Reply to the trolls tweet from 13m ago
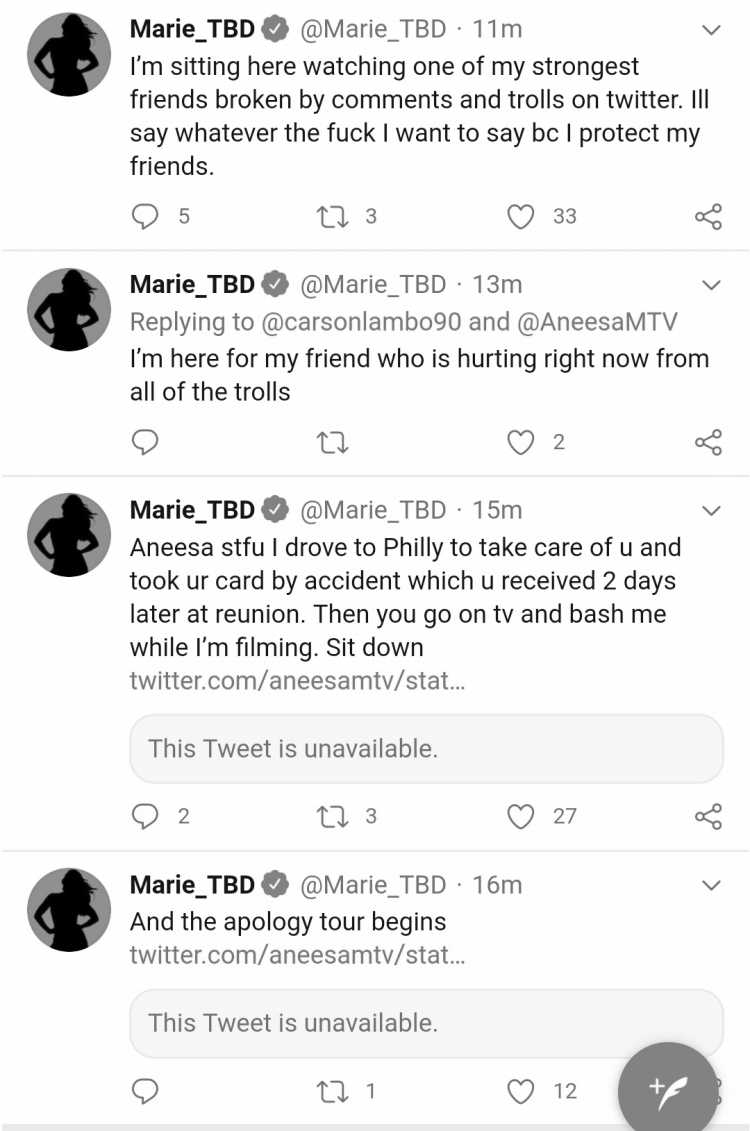Viewport: 750px width, 1131px height. click(145, 441)
